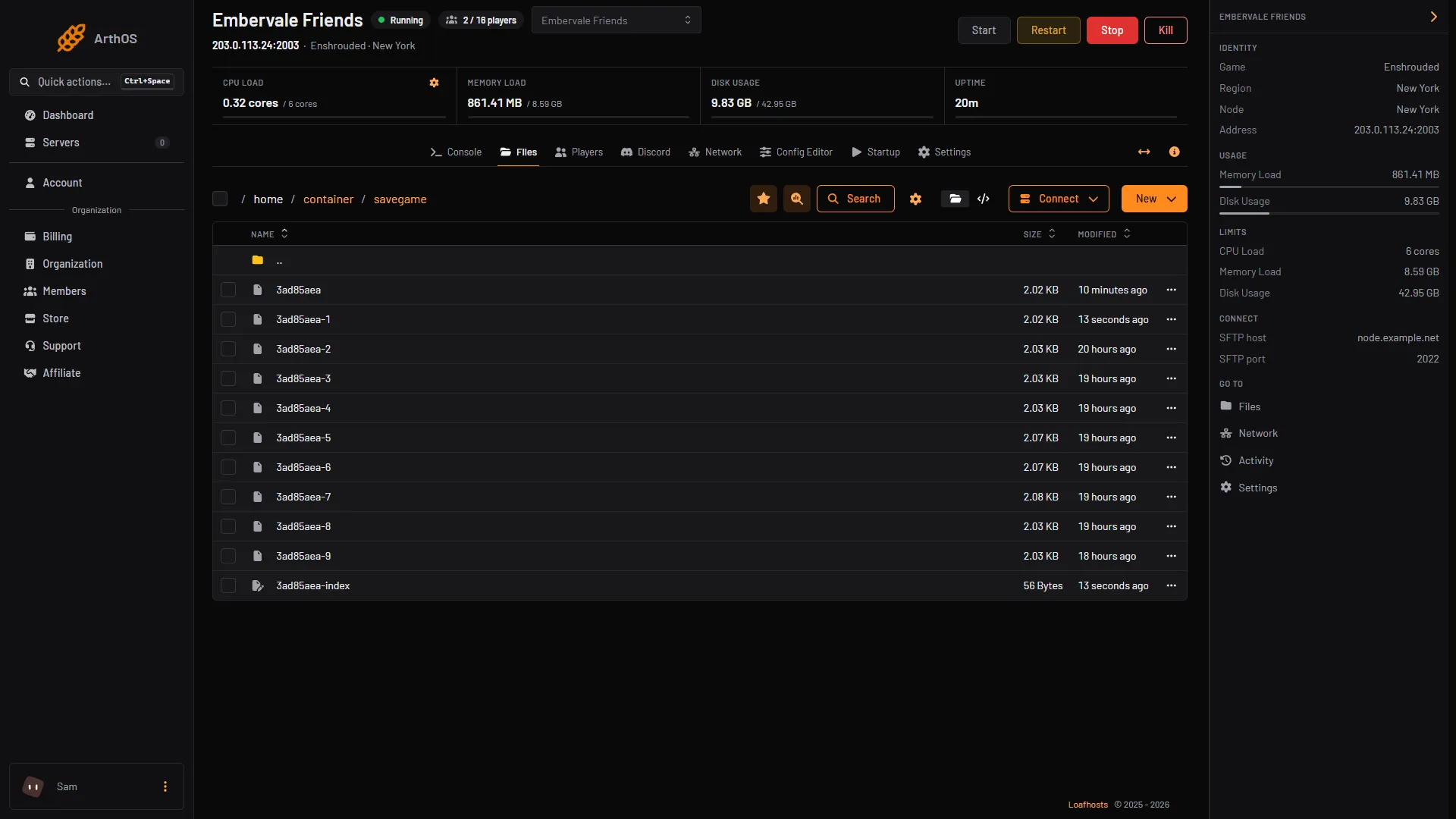
Task: Switch to the Console tab
Action: click(x=456, y=152)
